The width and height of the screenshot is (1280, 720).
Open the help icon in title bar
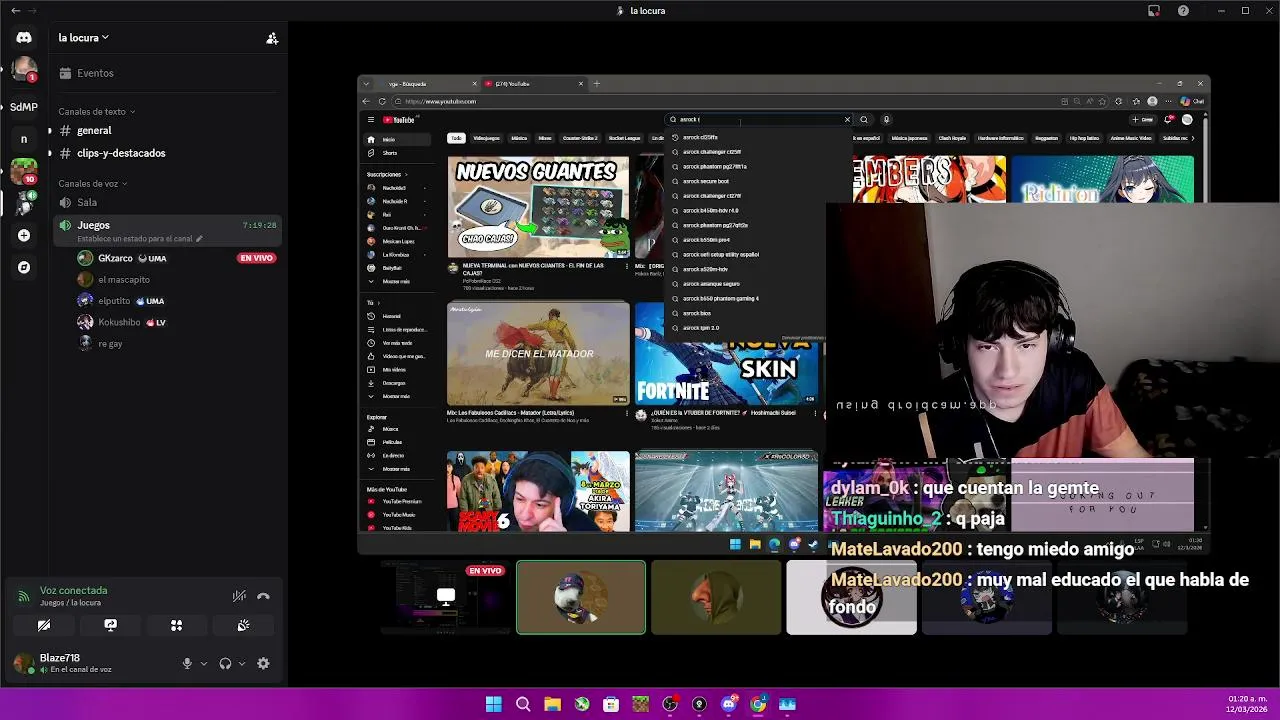(1184, 10)
